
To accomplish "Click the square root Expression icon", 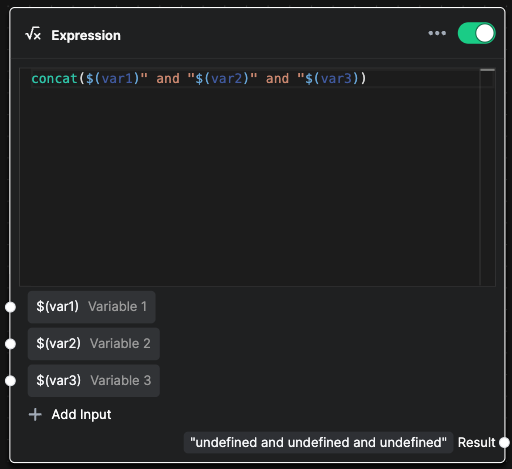I will point(33,34).
